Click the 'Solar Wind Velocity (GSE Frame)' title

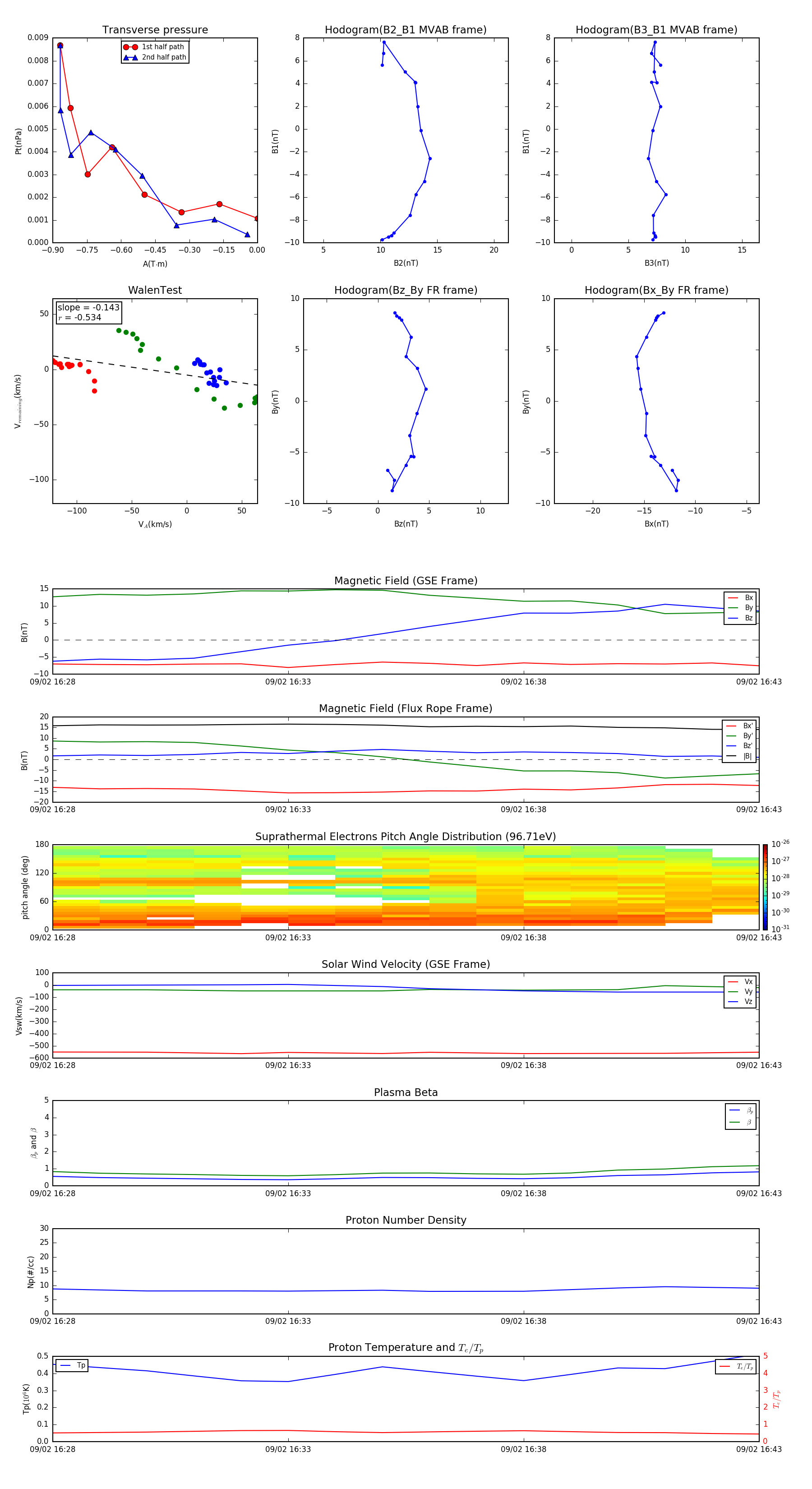click(x=406, y=965)
